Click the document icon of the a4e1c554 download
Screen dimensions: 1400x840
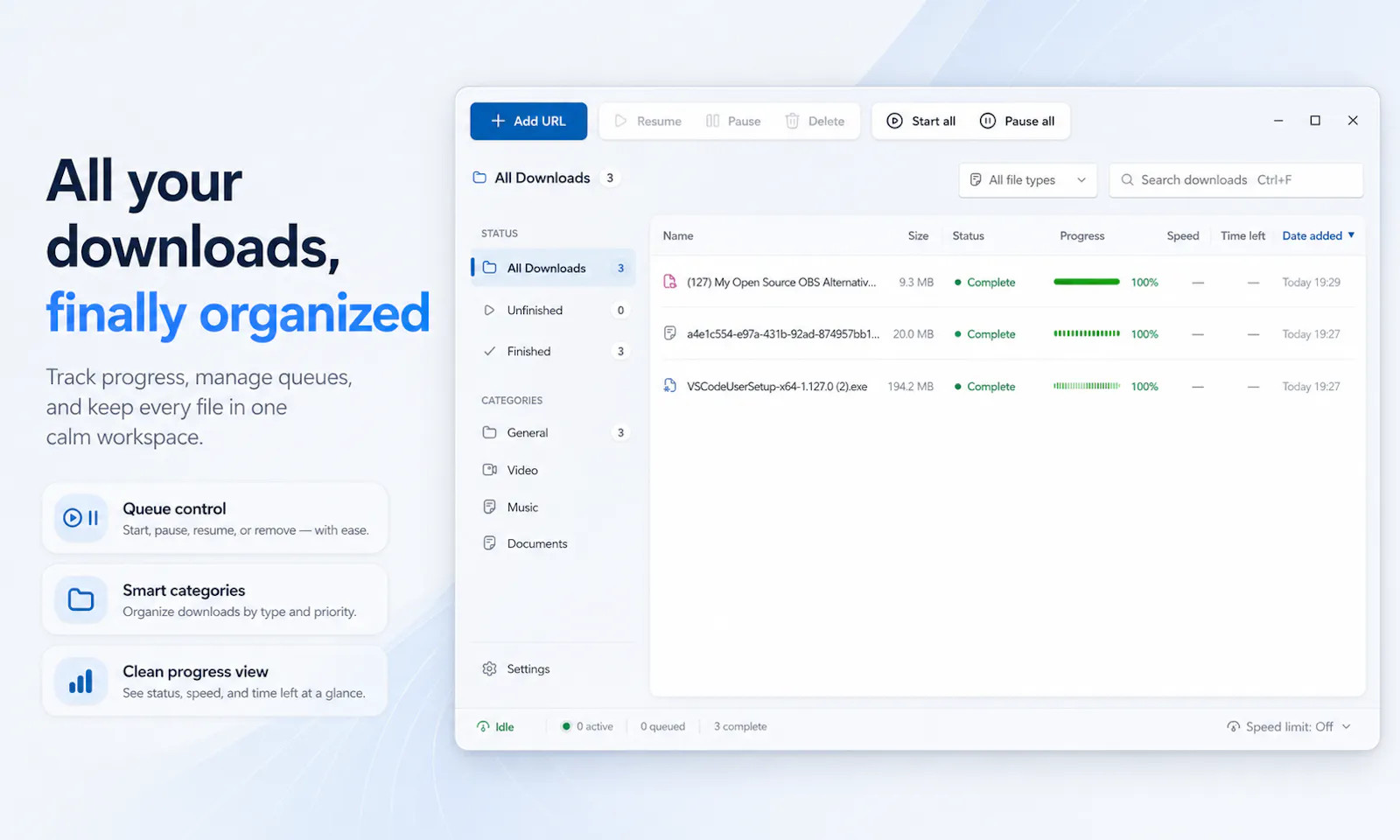[670, 333]
